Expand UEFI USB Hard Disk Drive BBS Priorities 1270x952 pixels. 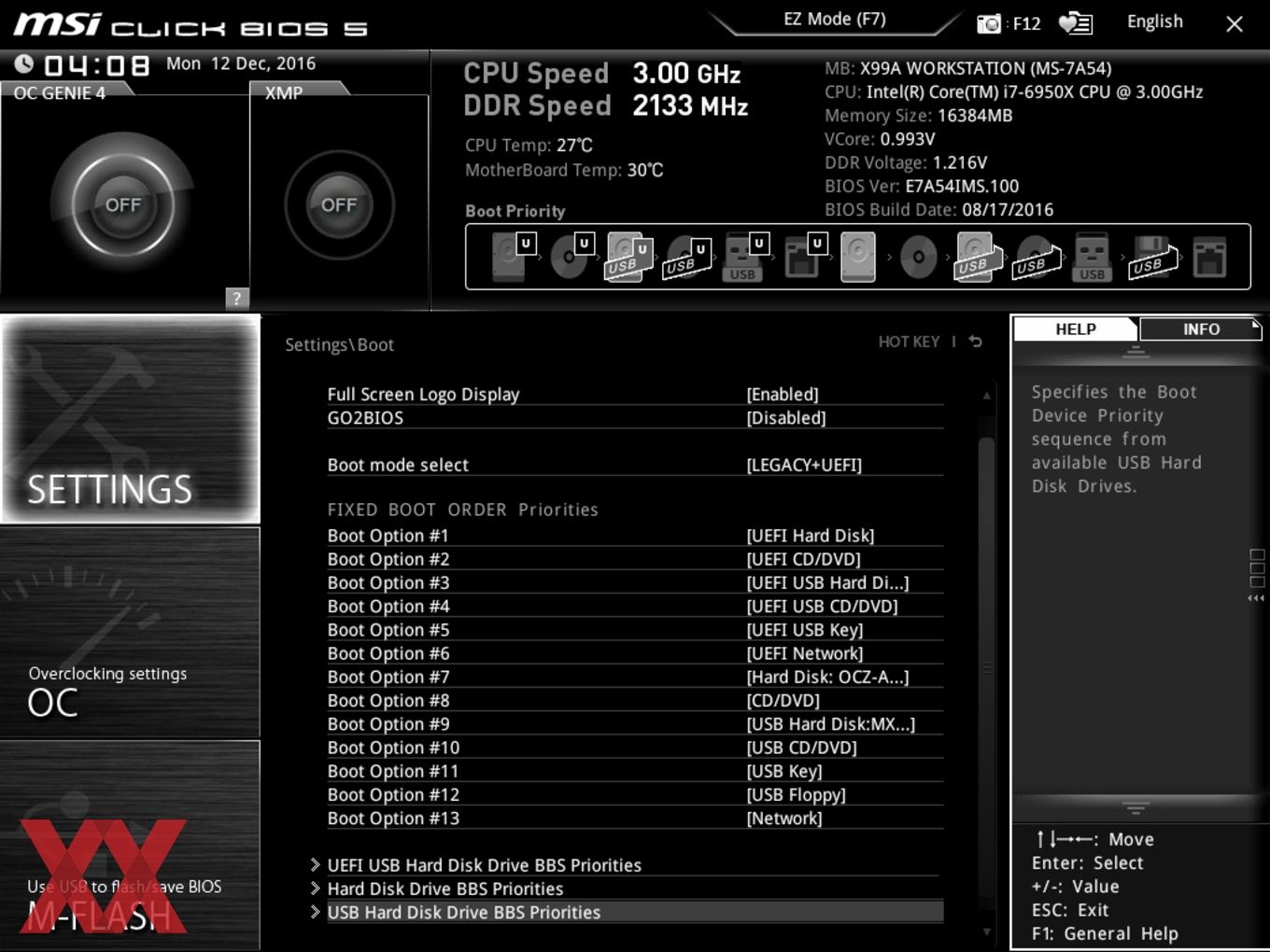pyautogui.click(x=485, y=865)
